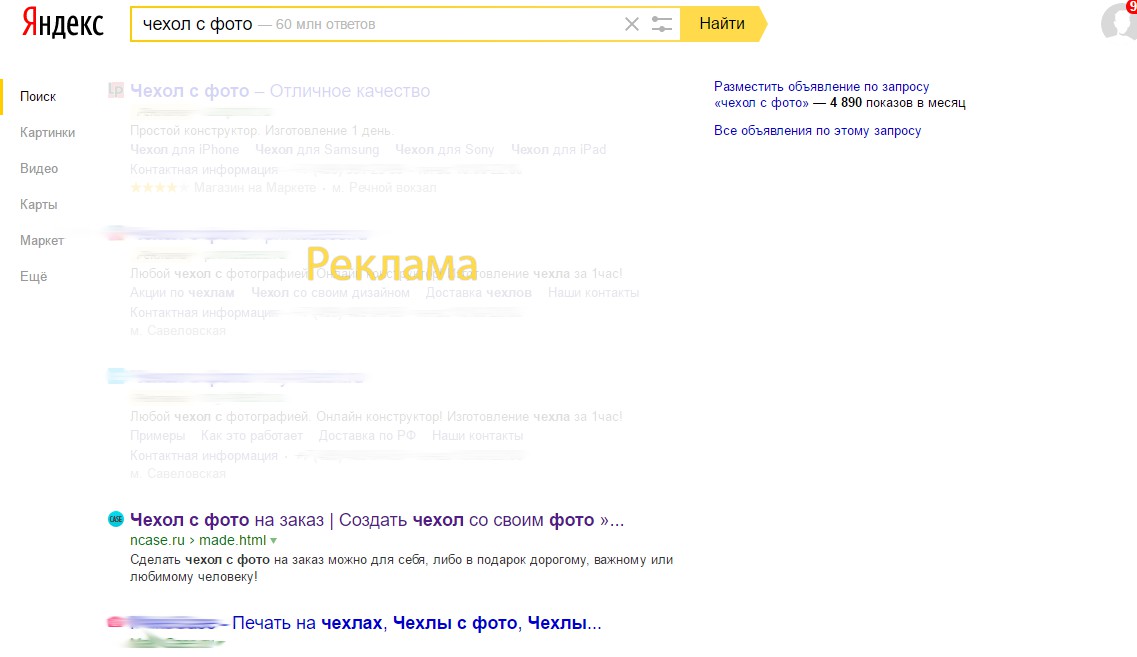Open result Печать на чехлах, Чехлы с фото
Screen dimensions: 1137x657
click(x=417, y=623)
